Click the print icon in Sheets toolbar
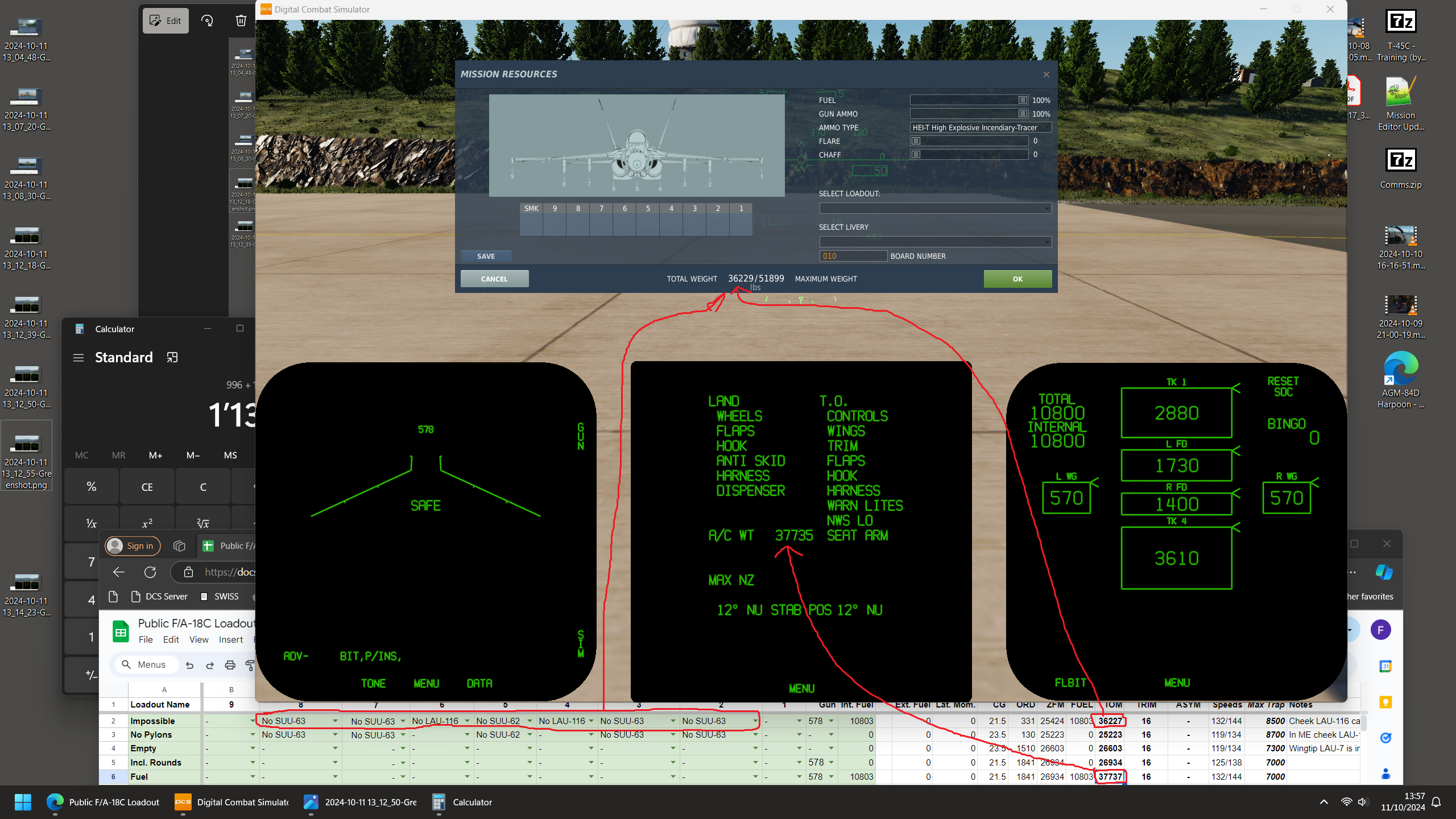Image resolution: width=1456 pixels, height=819 pixels. pyautogui.click(x=230, y=665)
